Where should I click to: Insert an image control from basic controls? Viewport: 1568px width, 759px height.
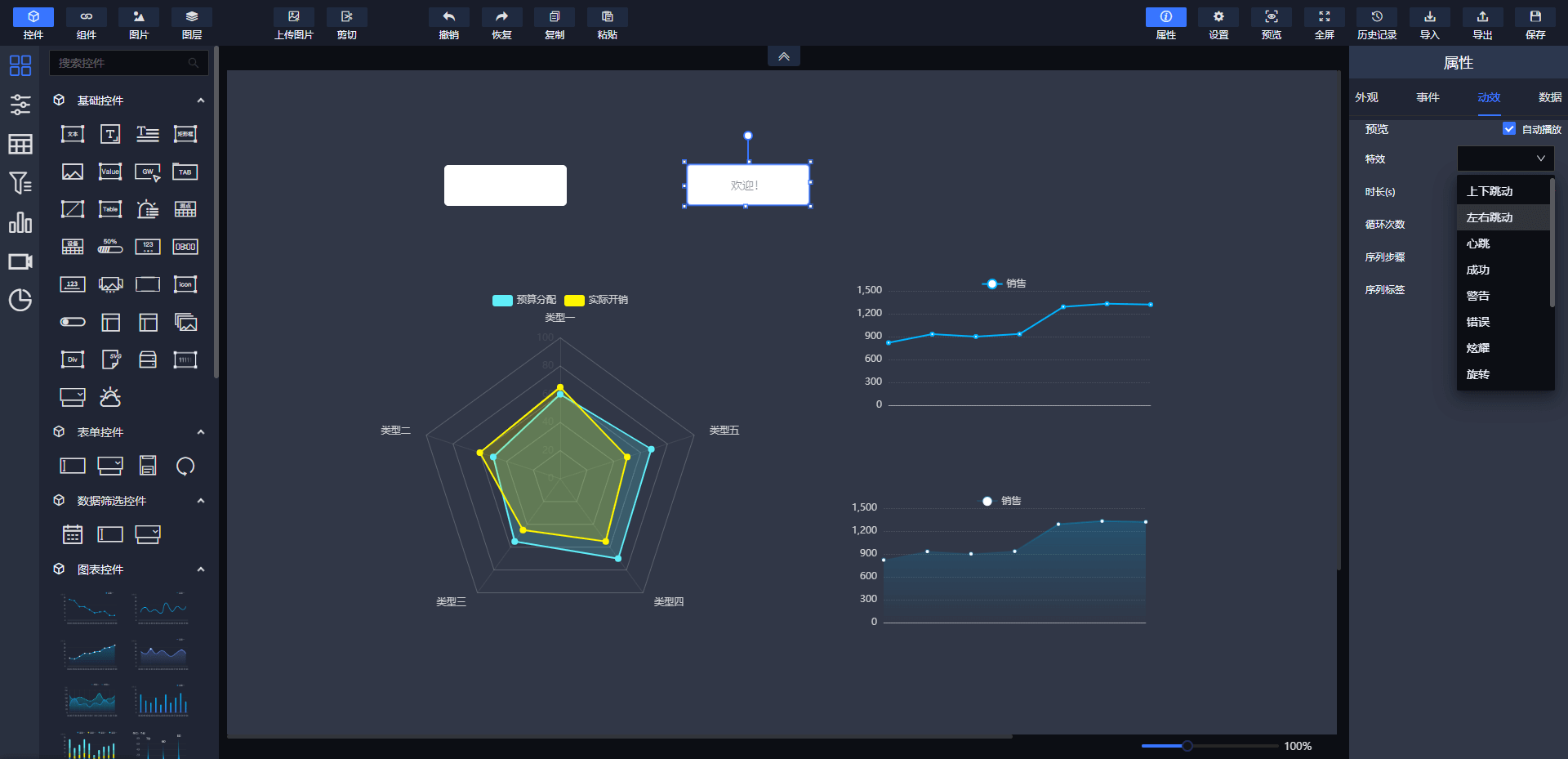[73, 172]
